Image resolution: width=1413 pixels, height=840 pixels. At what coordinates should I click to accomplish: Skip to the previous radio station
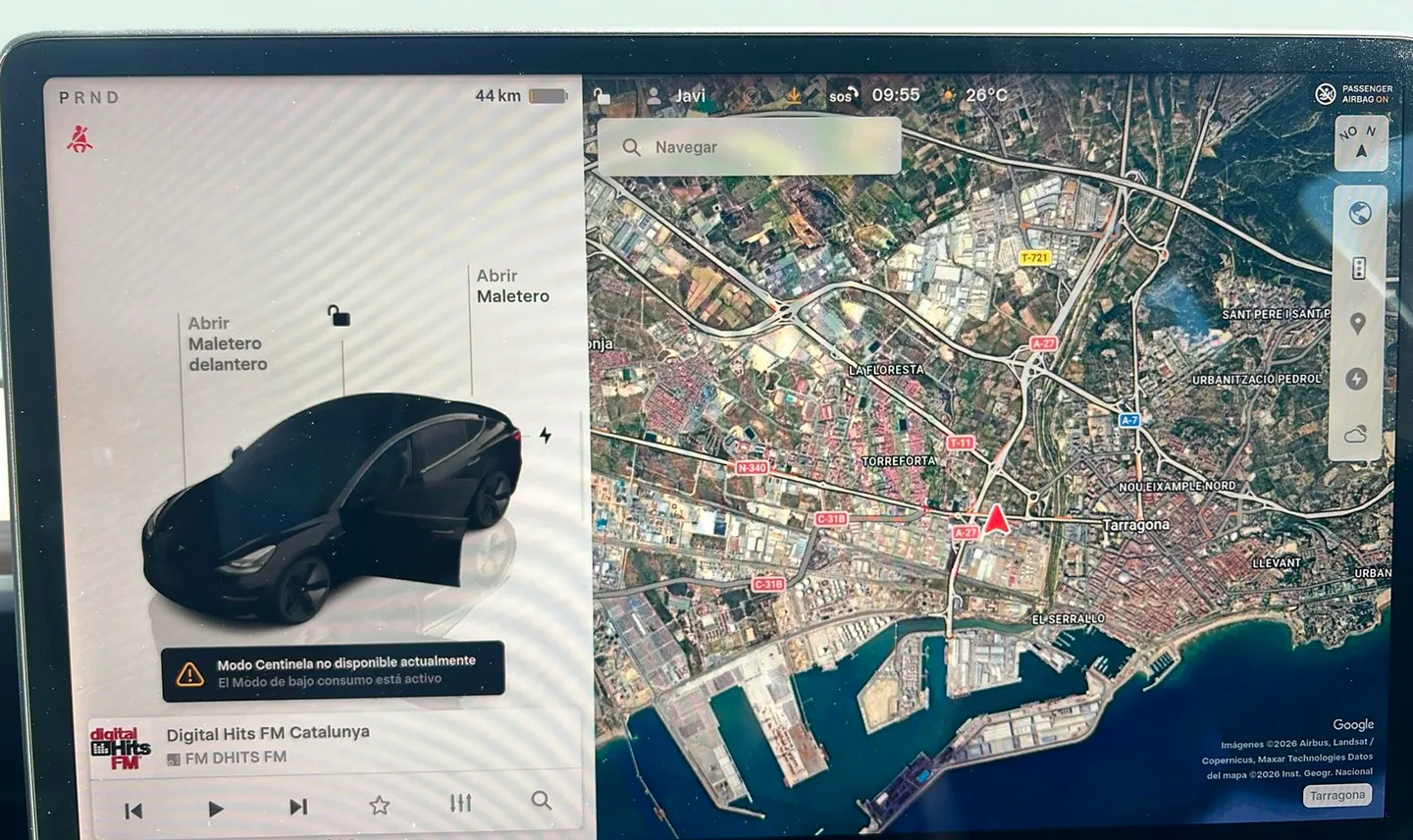(x=133, y=810)
